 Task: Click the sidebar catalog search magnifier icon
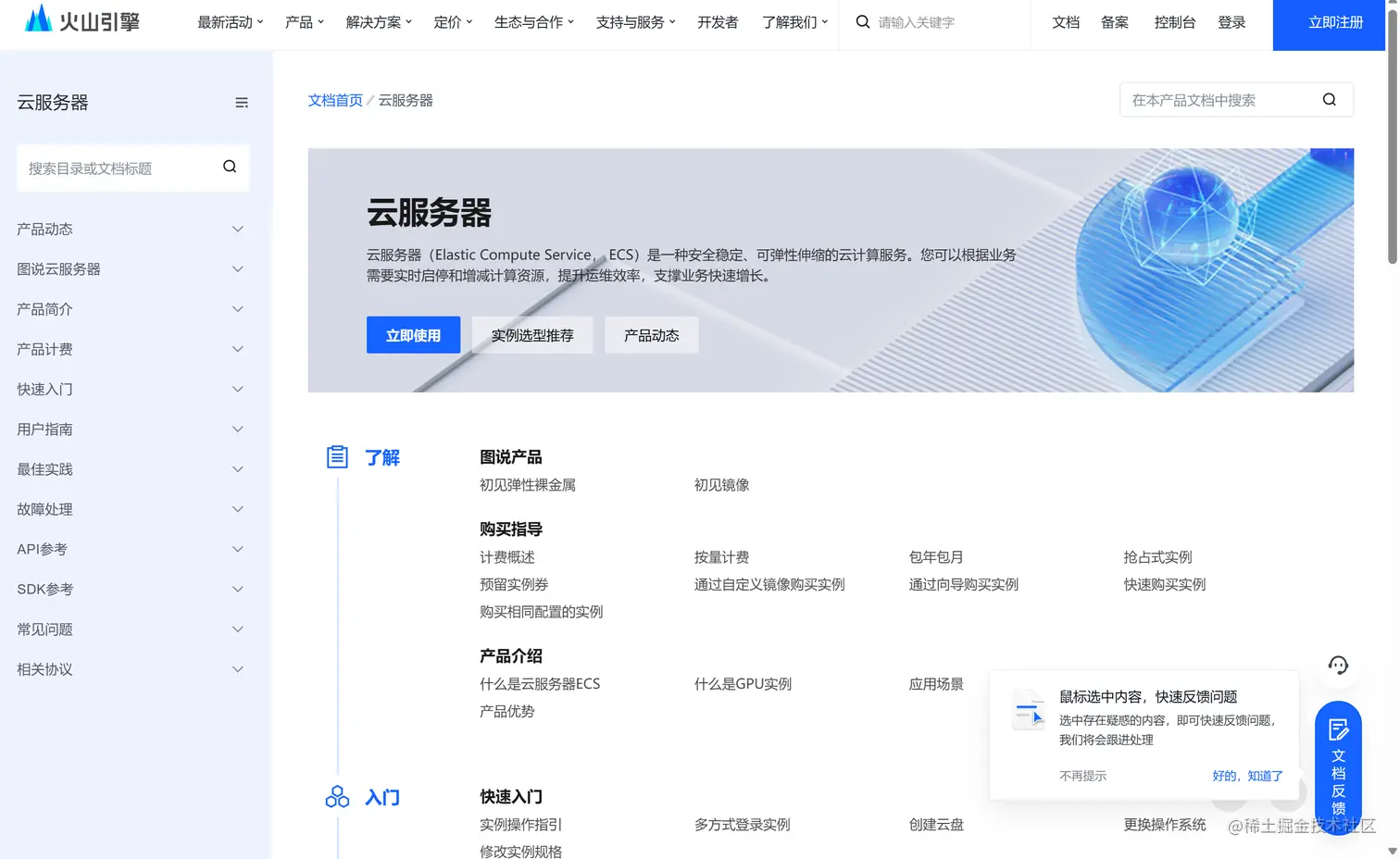(230, 167)
